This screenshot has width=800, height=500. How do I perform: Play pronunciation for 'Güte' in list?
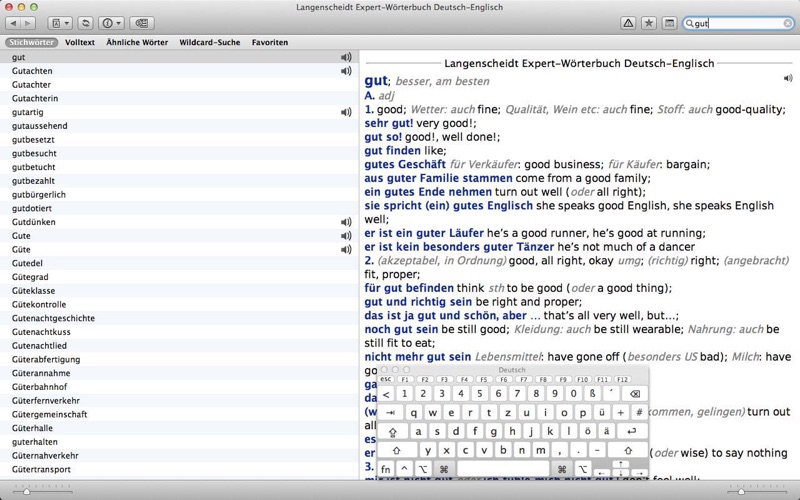pyautogui.click(x=346, y=249)
